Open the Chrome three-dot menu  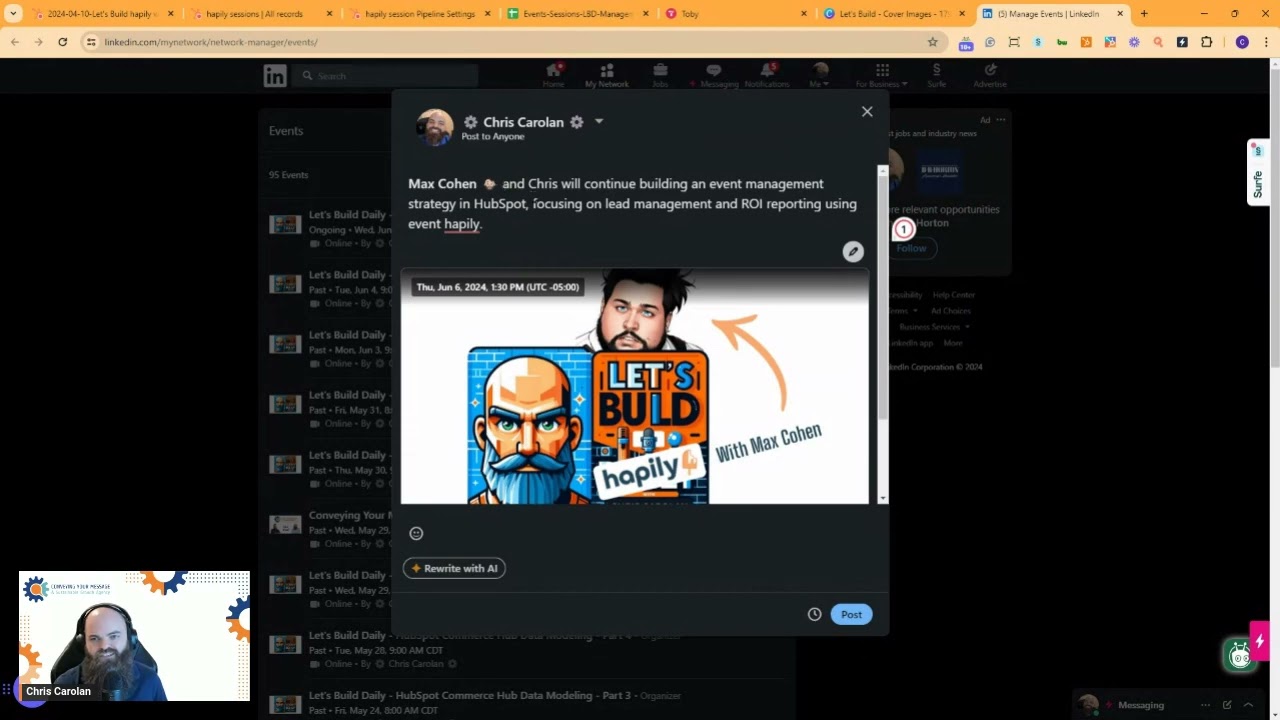coord(1265,42)
